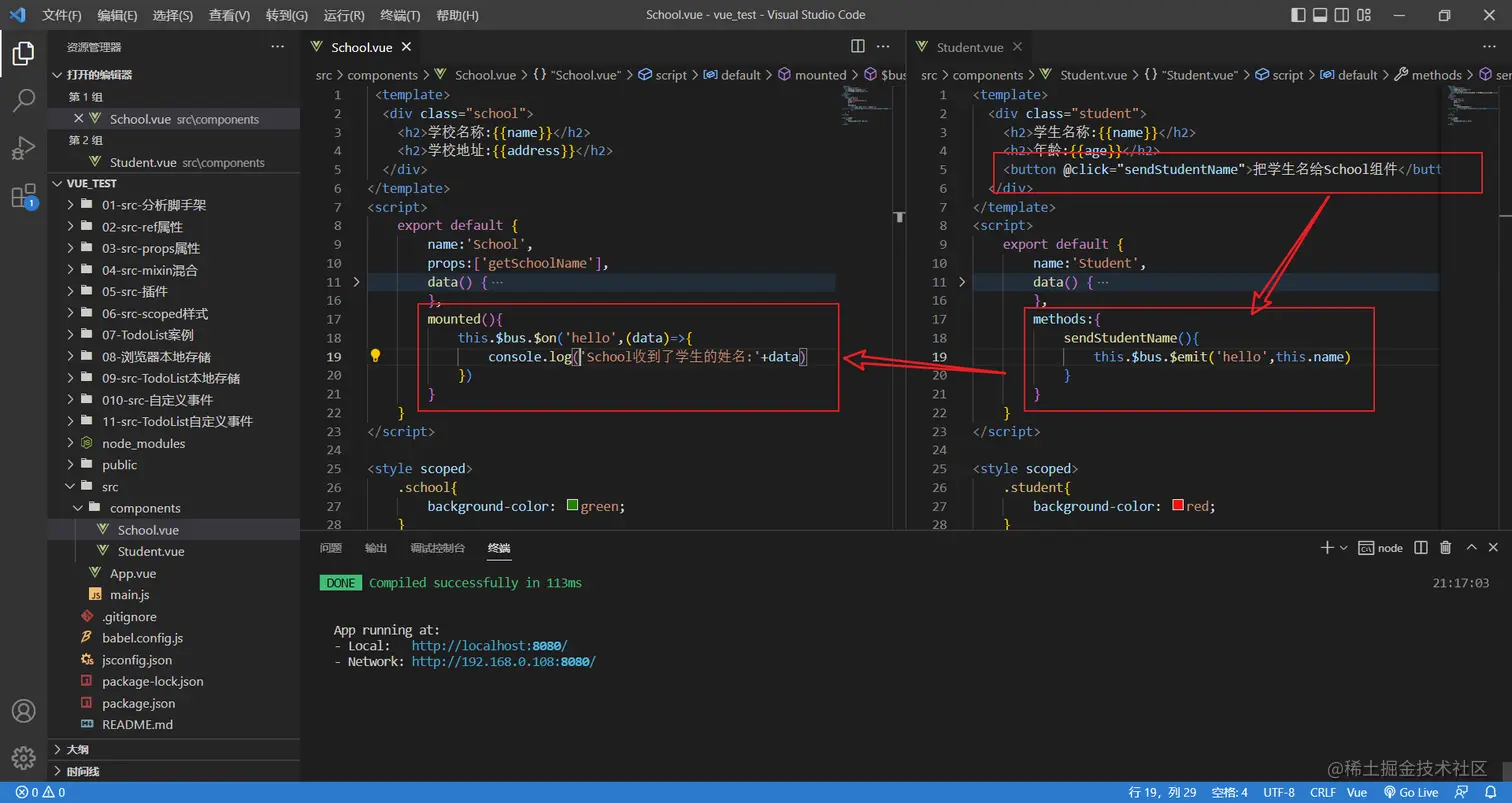Toggle the primary side bar layout button
The width and height of the screenshot is (1512, 803).
click(1298, 15)
